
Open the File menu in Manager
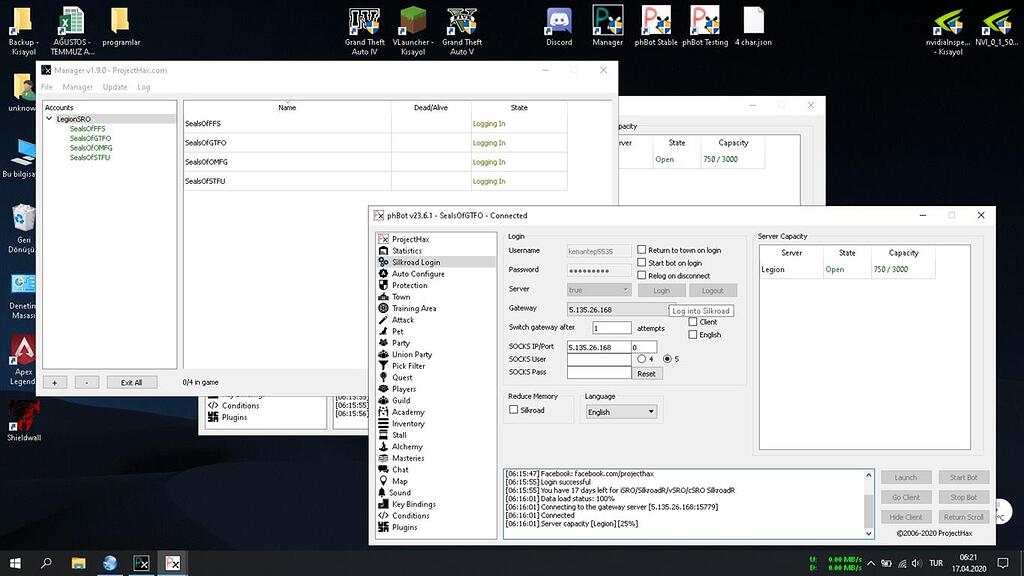coord(46,87)
